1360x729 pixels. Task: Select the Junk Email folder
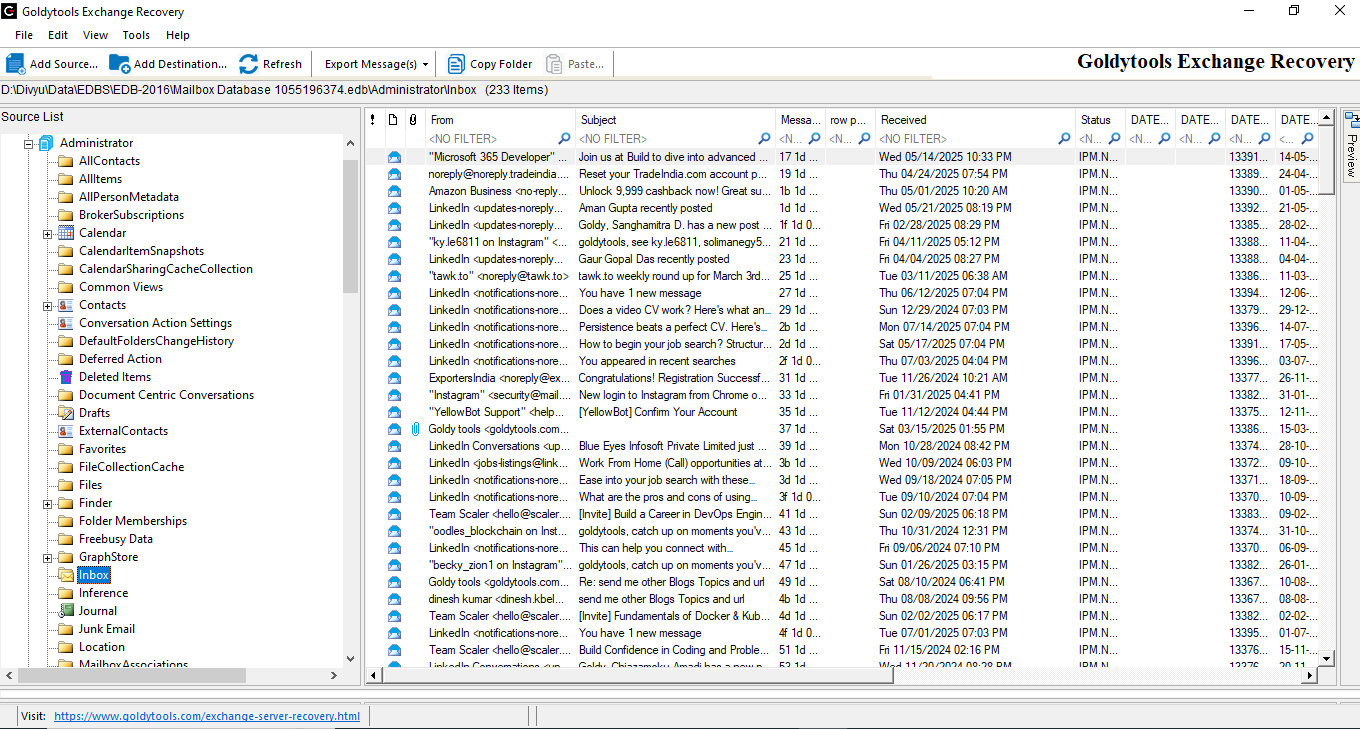point(107,629)
